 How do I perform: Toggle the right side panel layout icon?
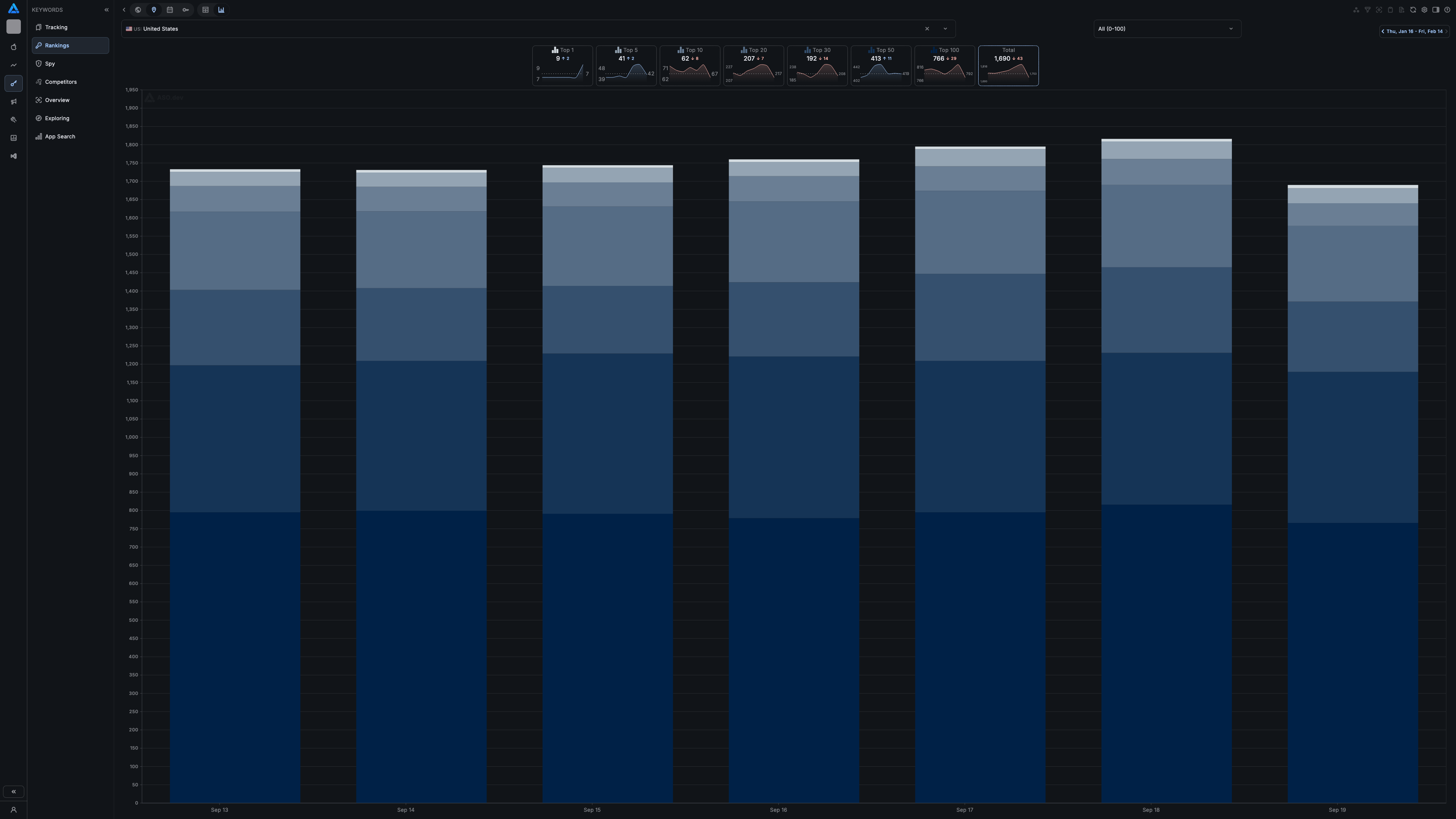(1435, 9)
